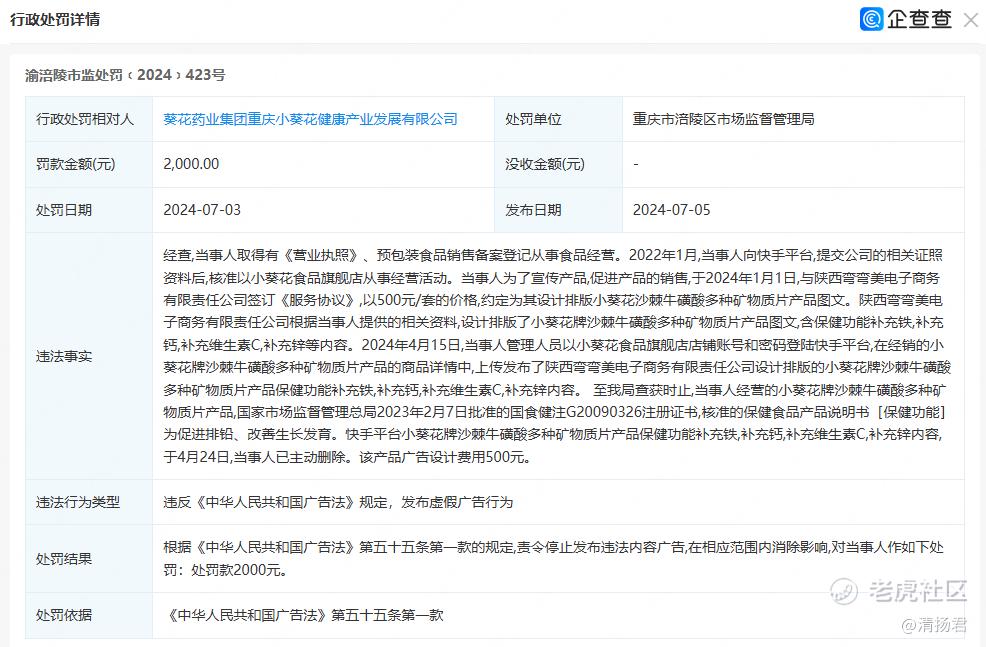Select the 处罚款2000元 result text
This screenshot has width=986, height=647.
(239, 570)
